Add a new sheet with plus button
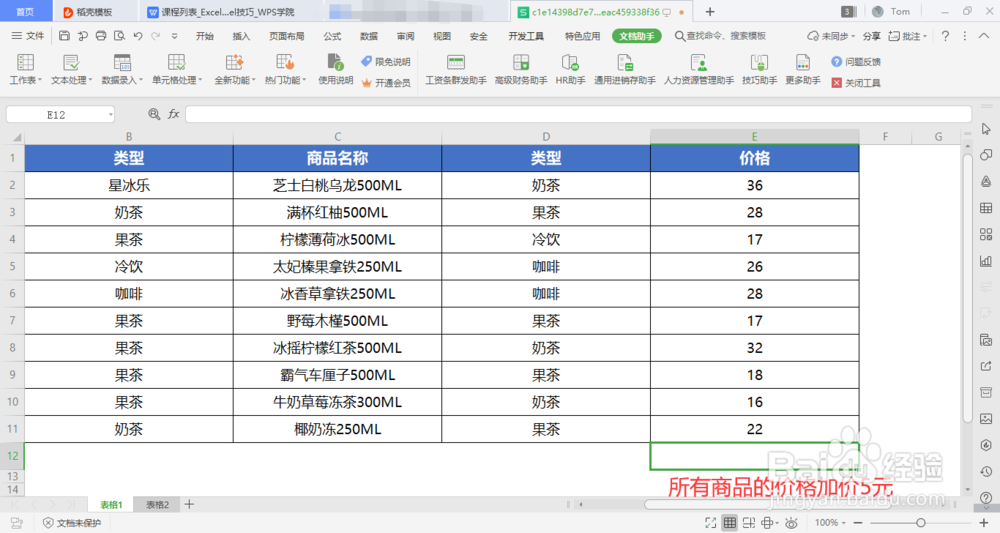This screenshot has width=1000, height=533. (189, 504)
